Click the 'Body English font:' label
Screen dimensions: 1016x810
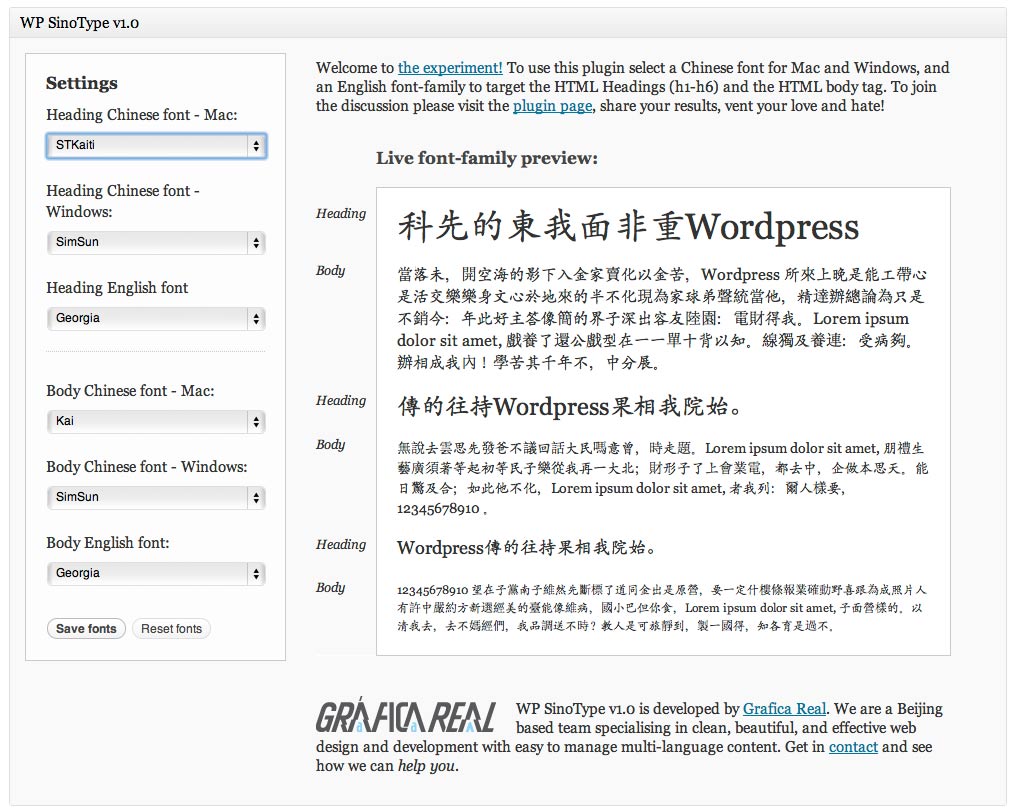point(108,543)
